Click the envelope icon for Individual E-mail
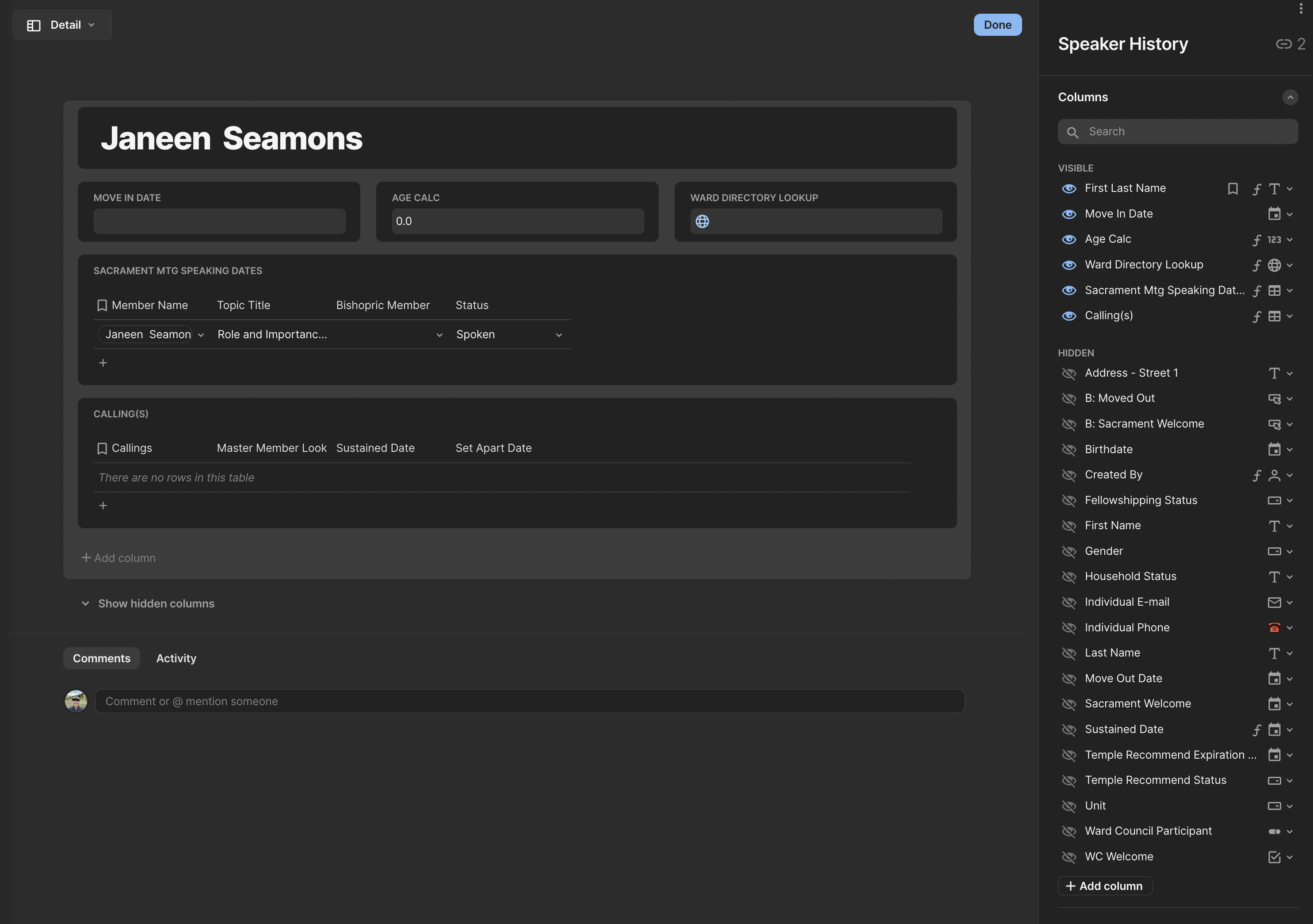This screenshot has height=924, width=1313. click(1274, 602)
